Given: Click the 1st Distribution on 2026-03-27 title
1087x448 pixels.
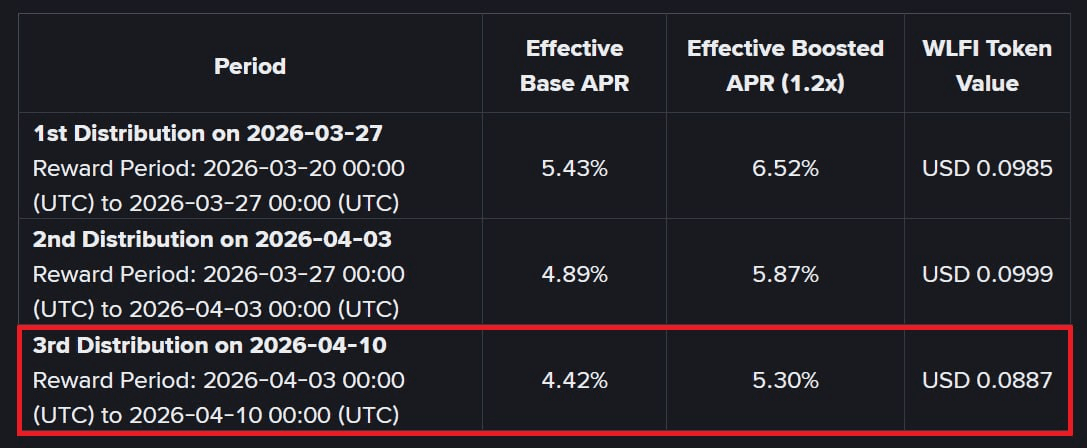Looking at the screenshot, I should click(x=208, y=133).
